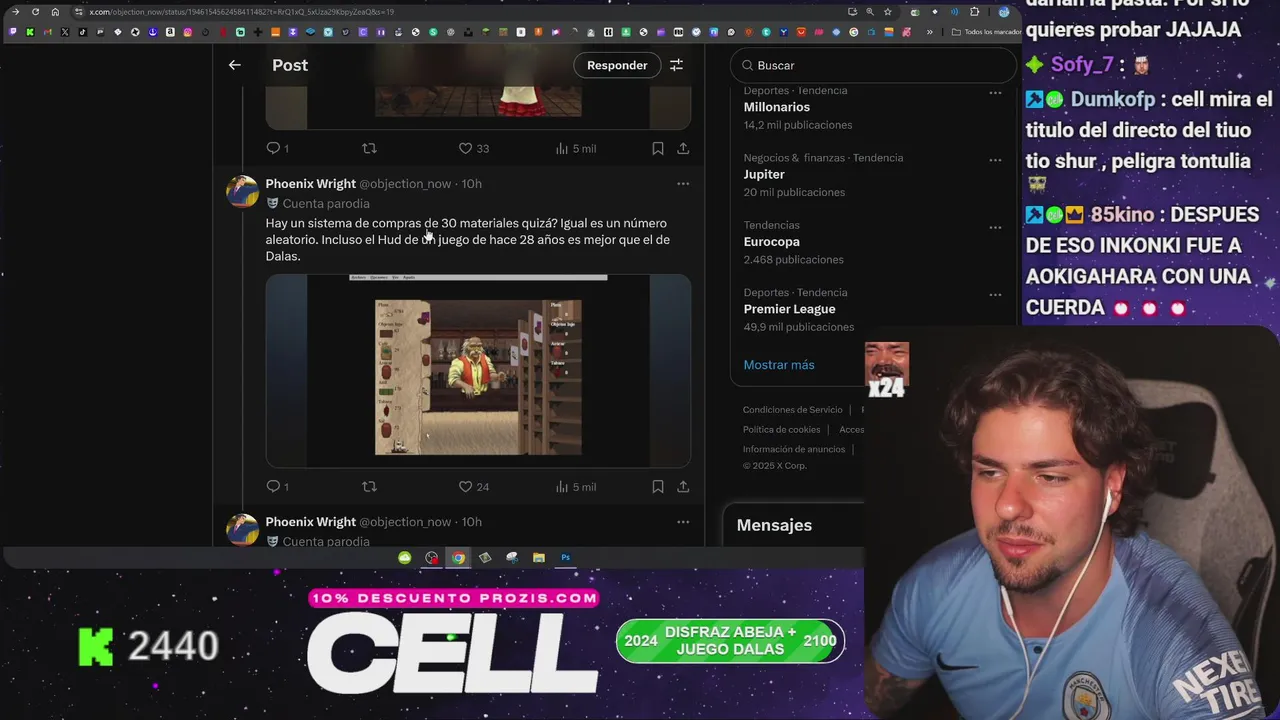This screenshot has width=1280, height=720.
Task: Open three-dot menu of bottom Phoenix Wright tweet
Action: (x=683, y=522)
